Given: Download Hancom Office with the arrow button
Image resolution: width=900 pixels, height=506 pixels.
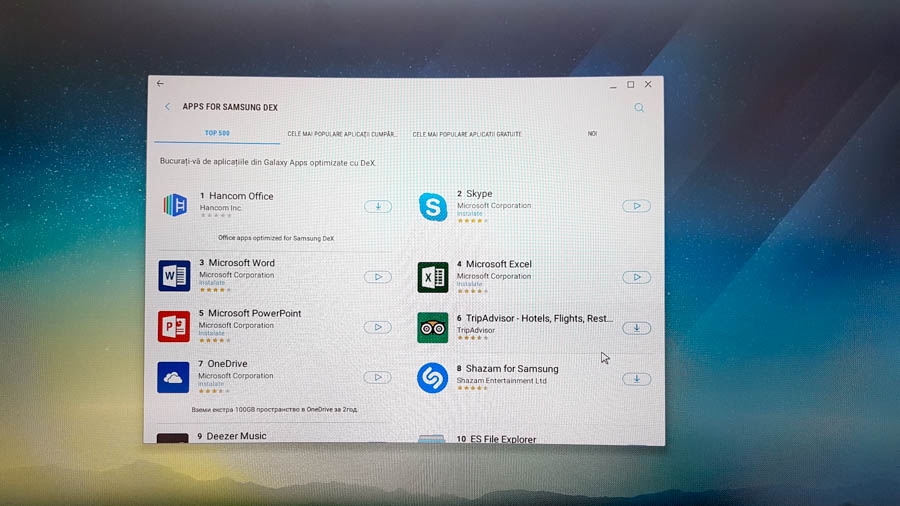Looking at the screenshot, I should pyautogui.click(x=378, y=207).
